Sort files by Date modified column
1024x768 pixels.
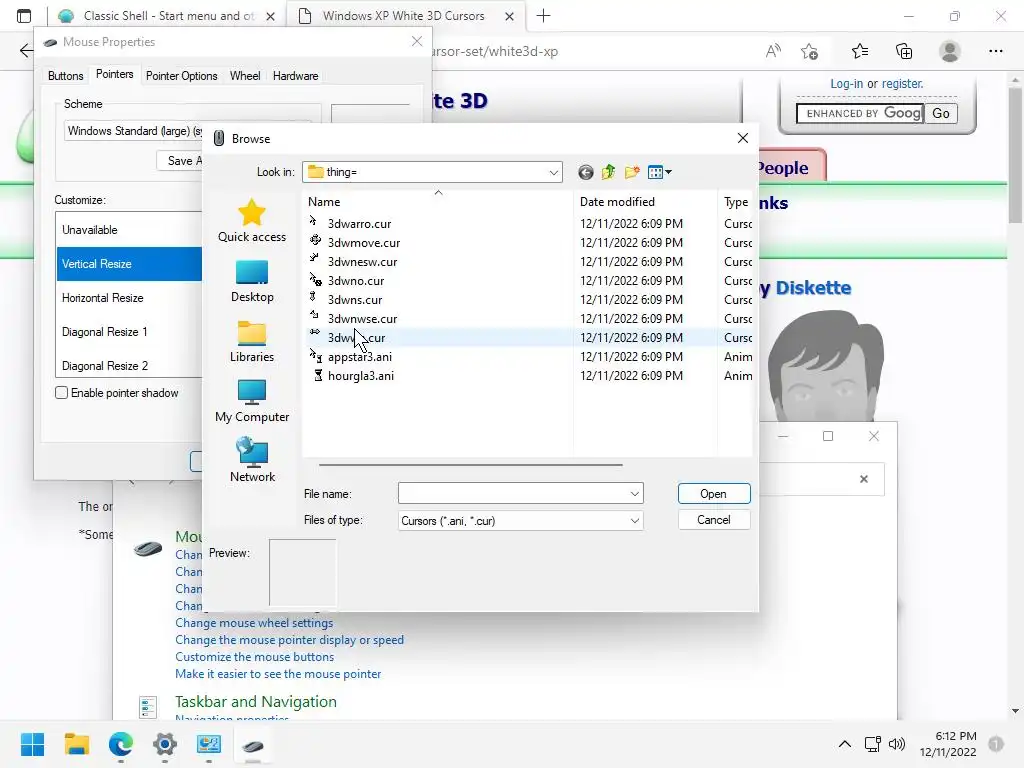(x=645, y=202)
